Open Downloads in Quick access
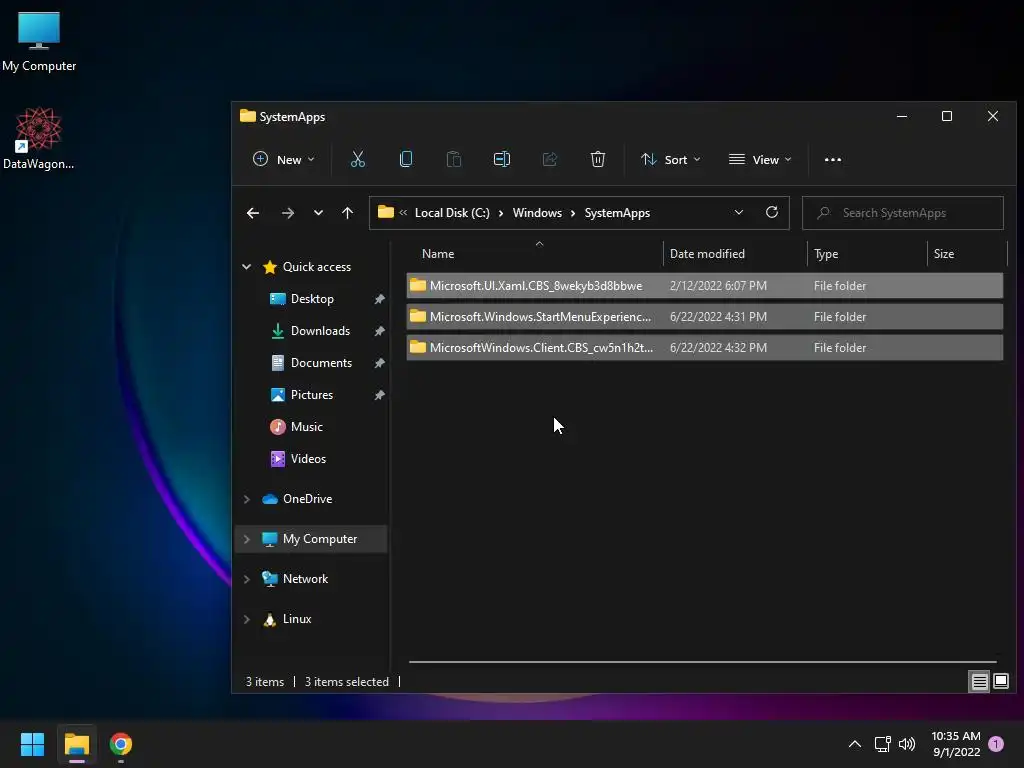1024x768 pixels. [x=320, y=330]
